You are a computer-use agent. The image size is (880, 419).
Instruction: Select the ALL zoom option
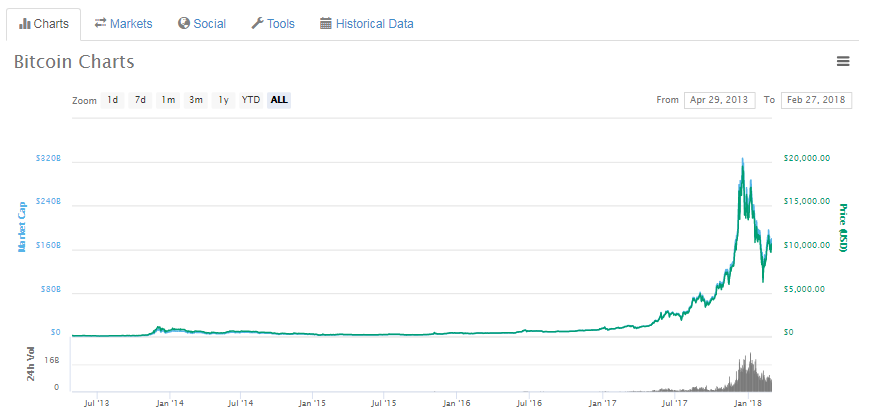coord(279,100)
